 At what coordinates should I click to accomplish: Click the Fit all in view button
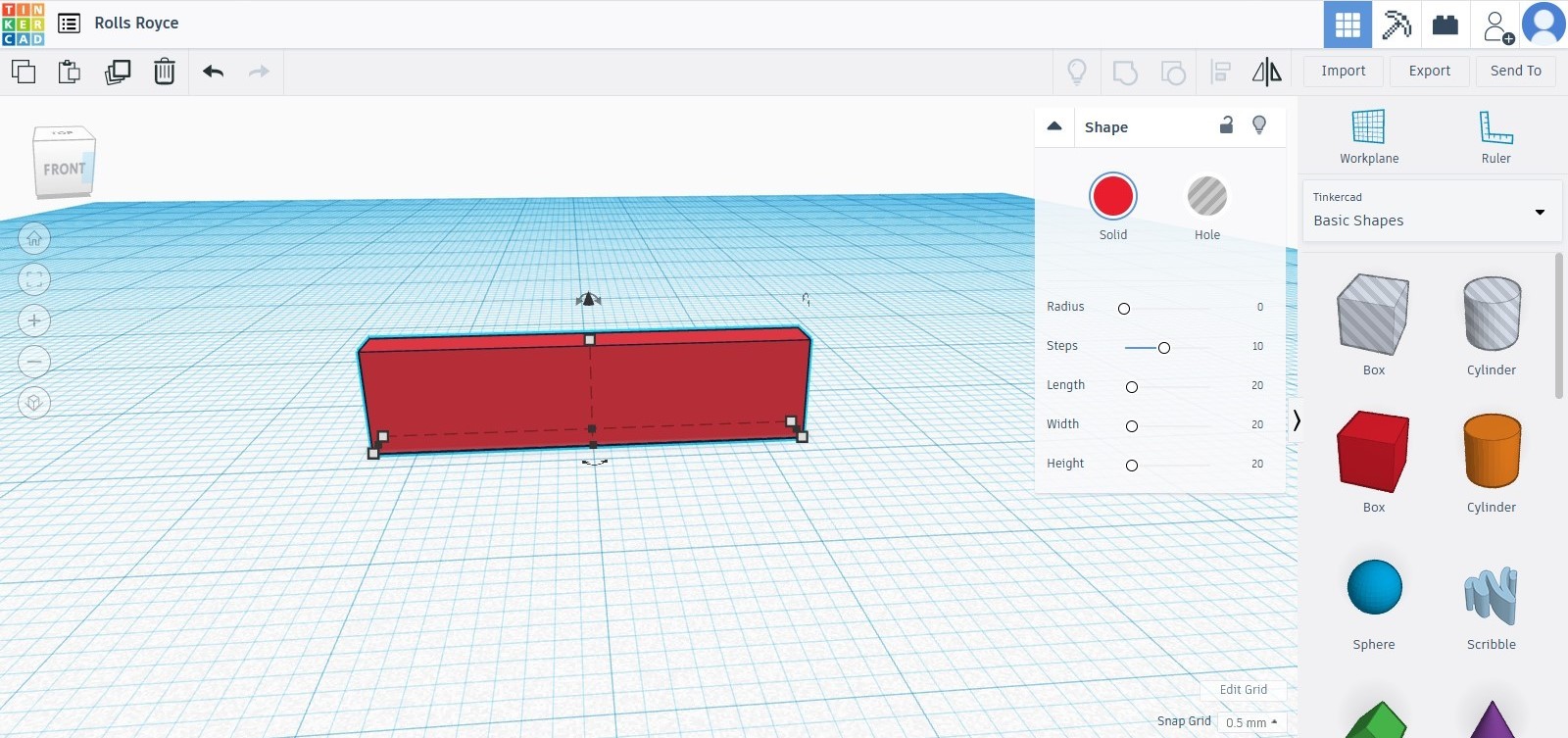(34, 279)
